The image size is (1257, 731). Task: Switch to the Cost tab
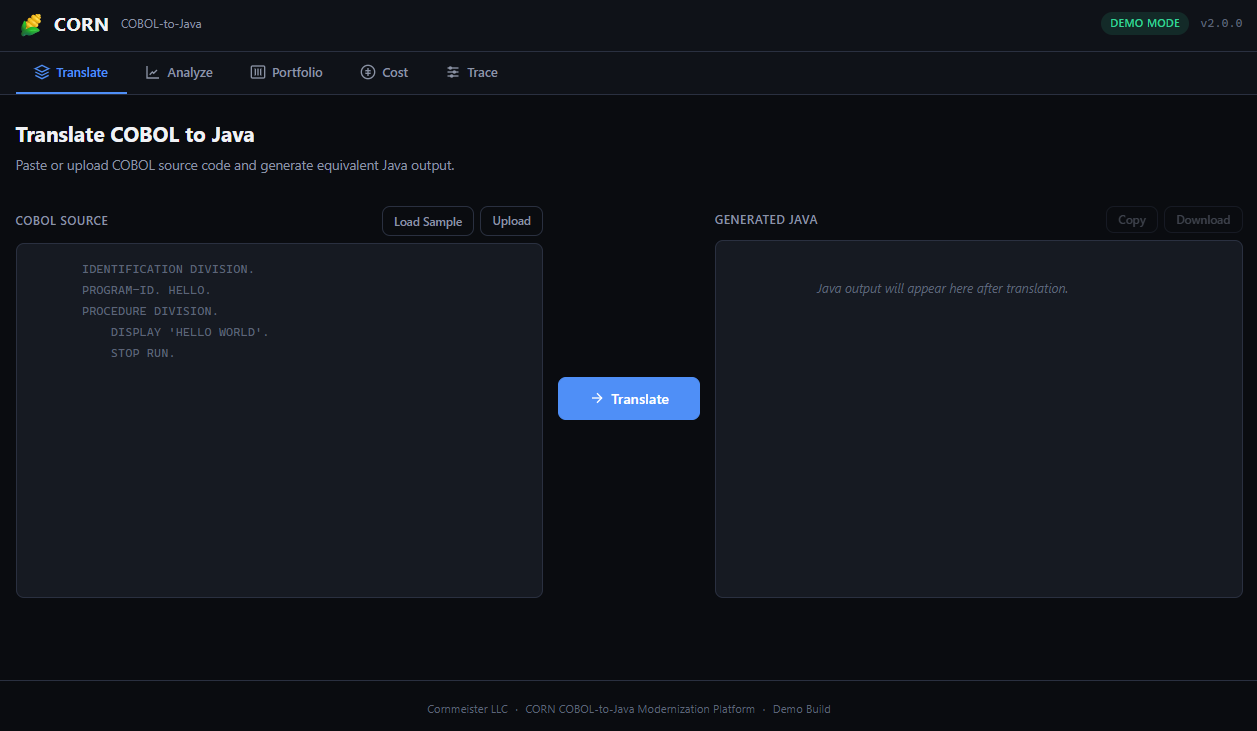[384, 72]
